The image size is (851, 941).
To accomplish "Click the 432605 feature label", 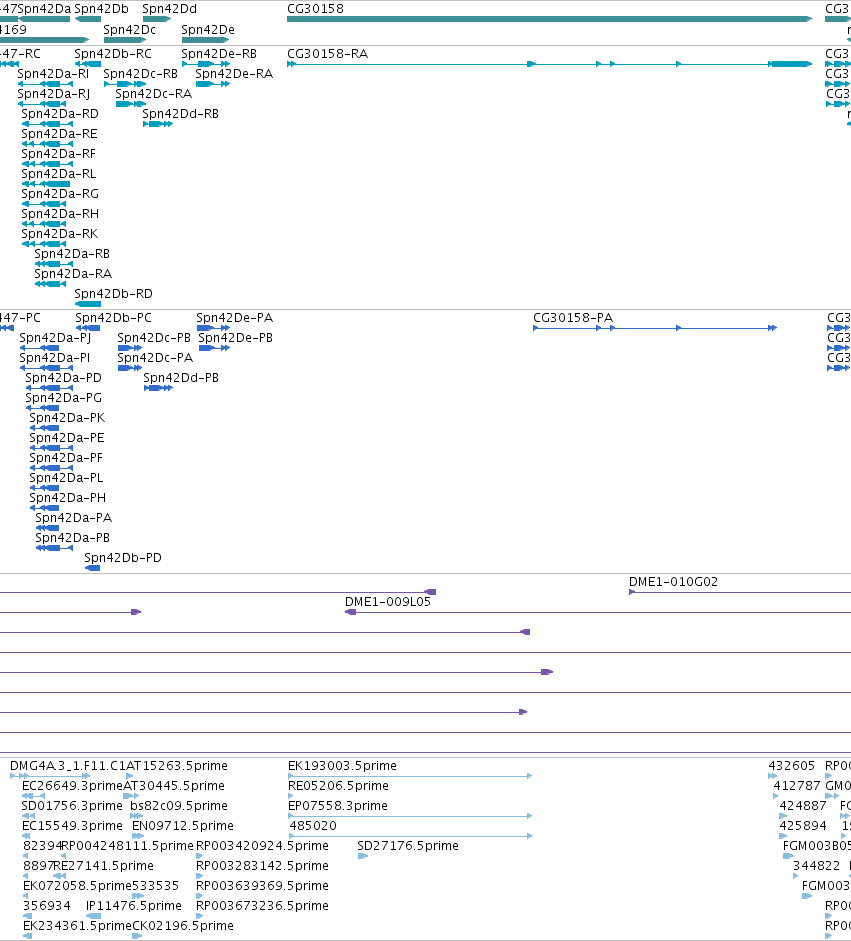I will point(792,766).
